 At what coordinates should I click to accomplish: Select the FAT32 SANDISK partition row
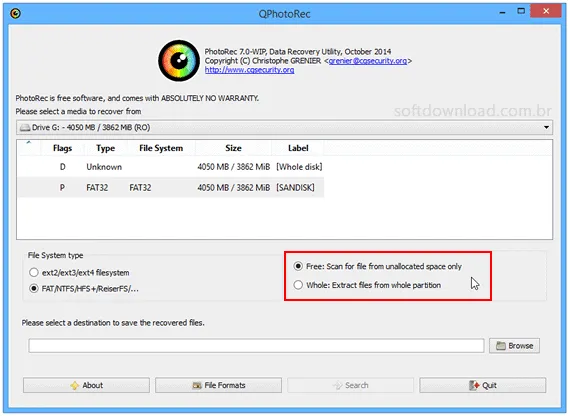click(x=171, y=188)
